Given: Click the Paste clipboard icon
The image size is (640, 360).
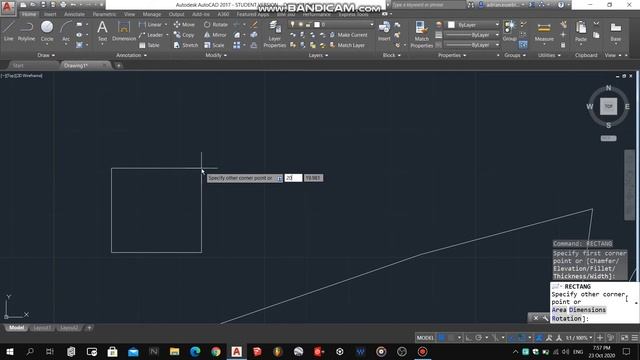Looking at the screenshot, I should pyautogui.click(x=581, y=32).
